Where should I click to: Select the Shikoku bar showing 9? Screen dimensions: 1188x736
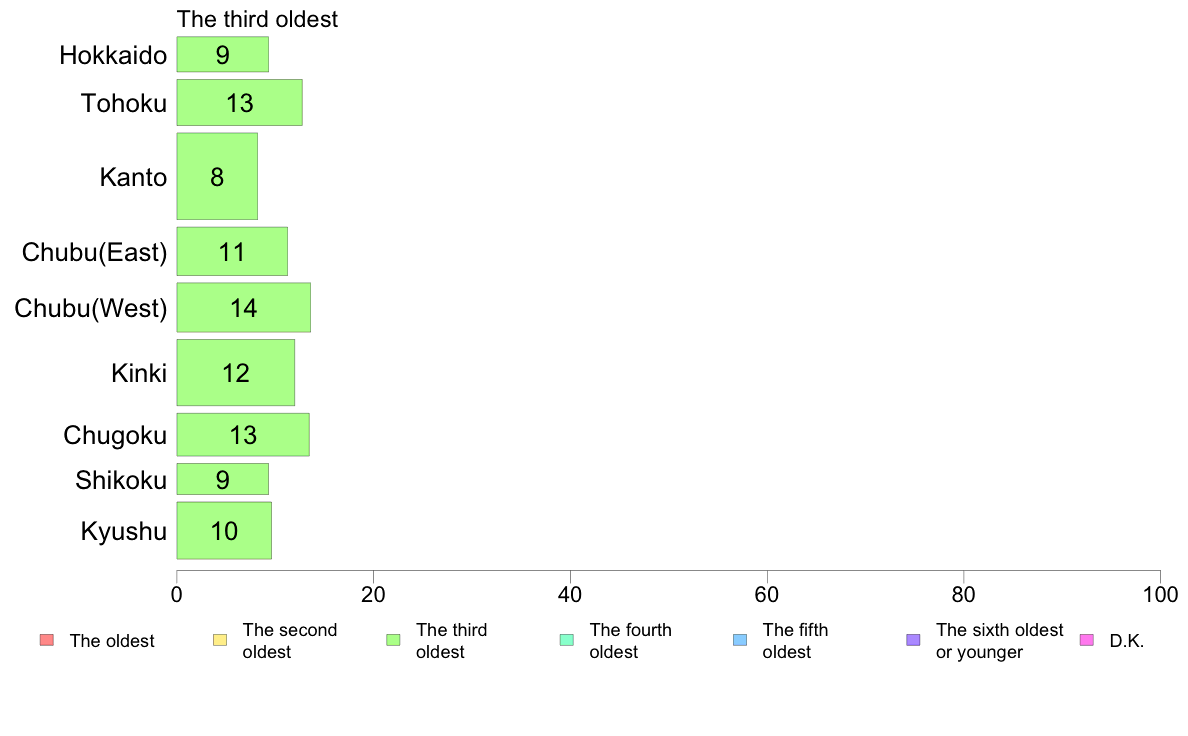(223, 480)
